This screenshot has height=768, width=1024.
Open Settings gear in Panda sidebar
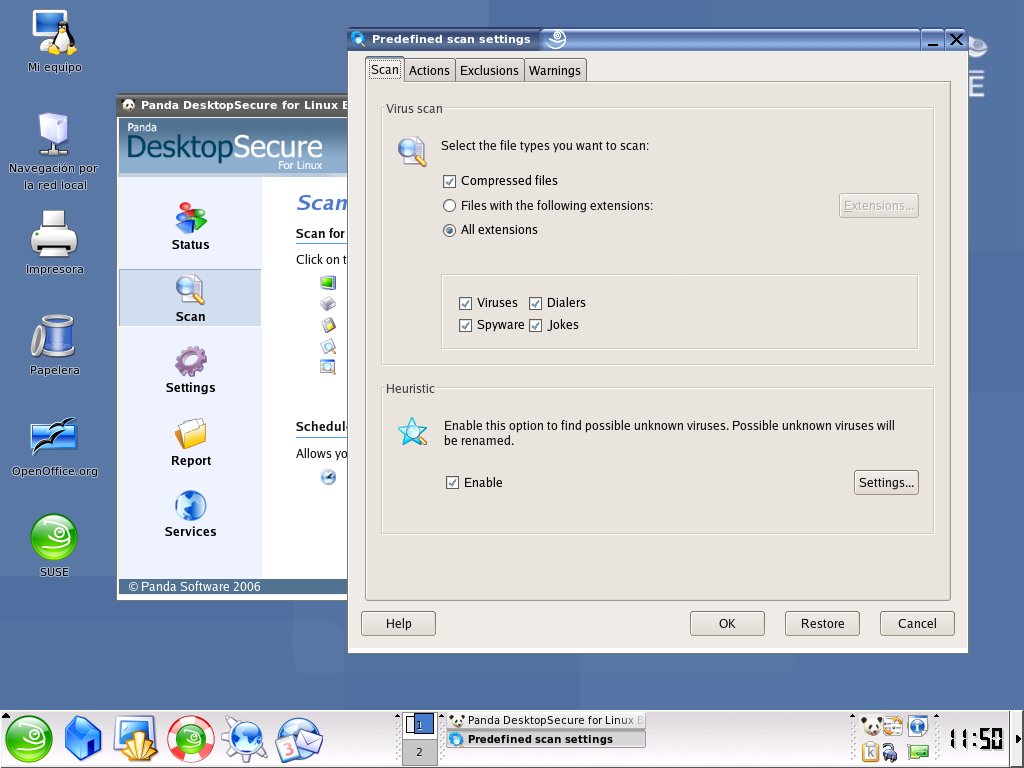point(190,370)
